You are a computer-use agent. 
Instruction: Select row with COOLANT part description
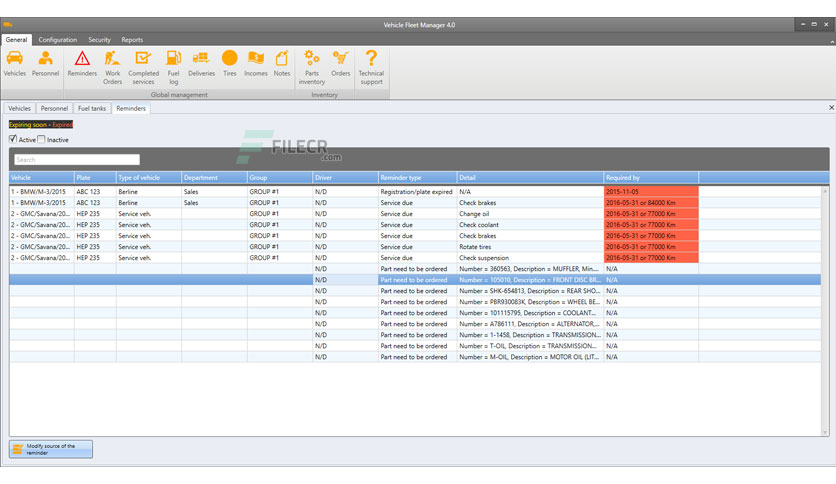(x=415, y=313)
